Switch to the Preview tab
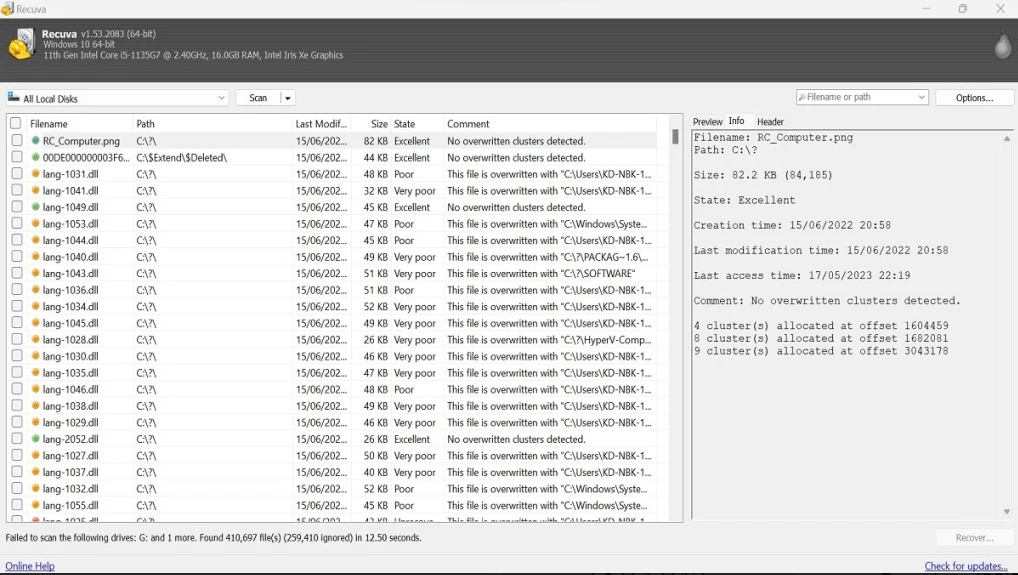1018x575 pixels. click(707, 122)
